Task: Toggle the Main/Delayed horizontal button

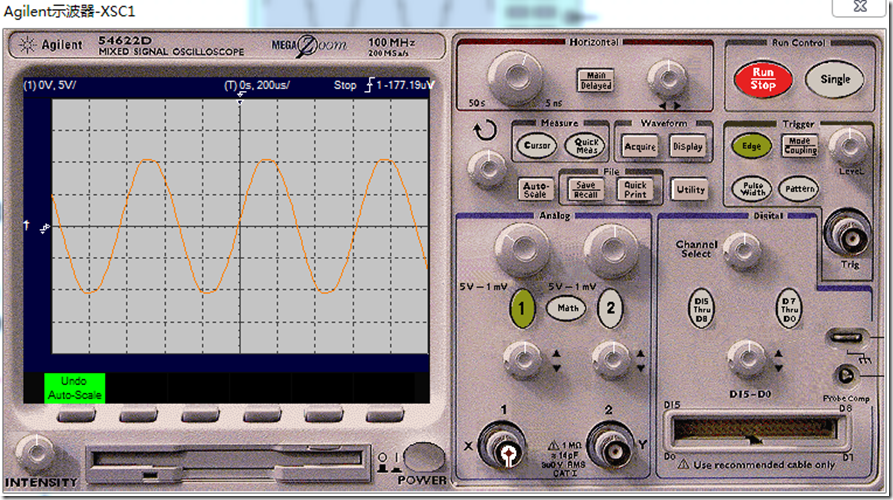Action: [596, 80]
